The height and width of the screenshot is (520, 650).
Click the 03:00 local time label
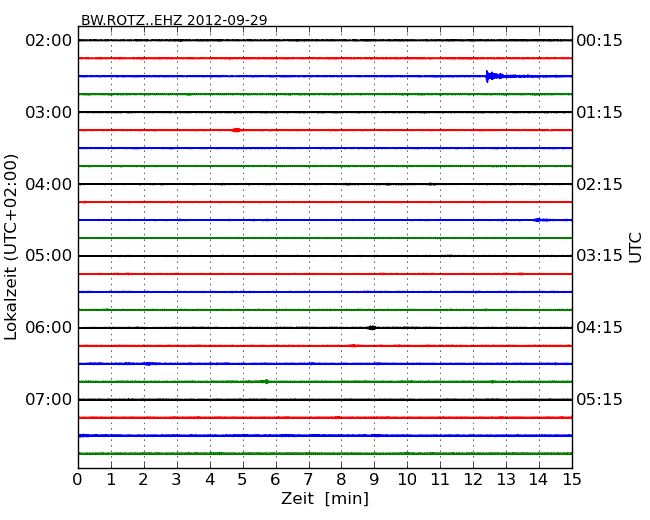point(49,112)
